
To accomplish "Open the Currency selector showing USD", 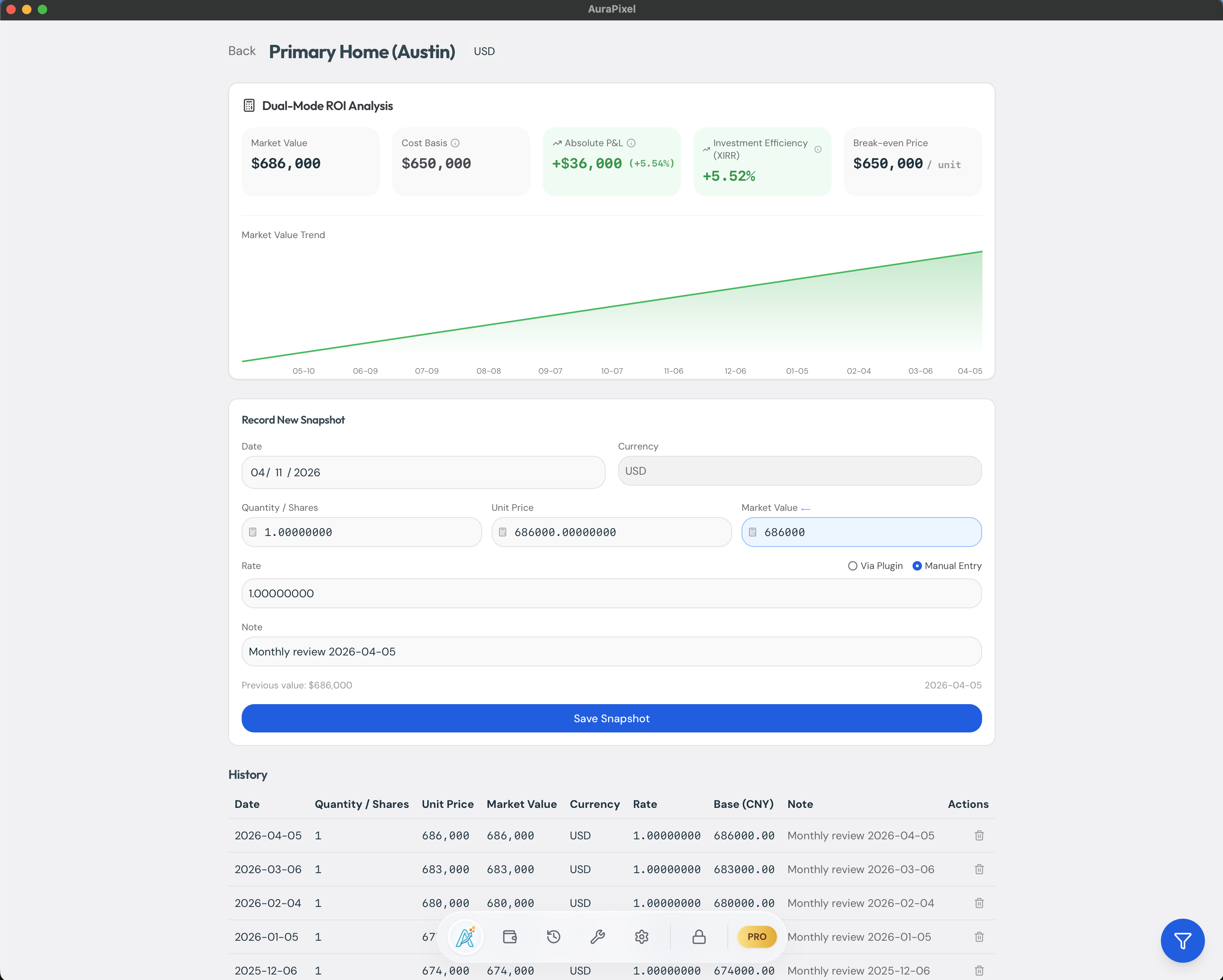I will point(799,471).
